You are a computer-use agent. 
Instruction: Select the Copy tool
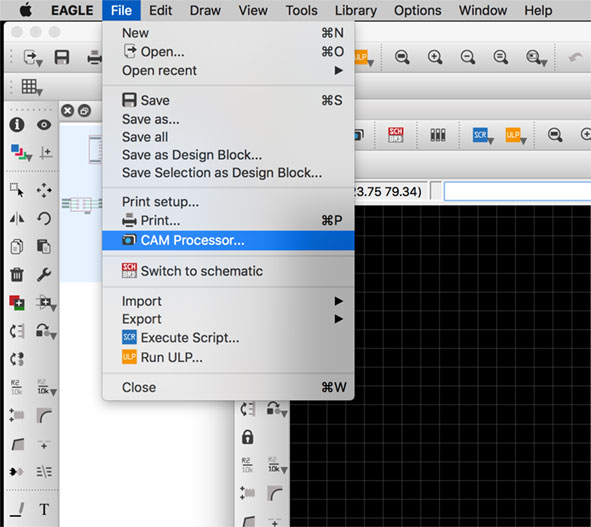[17, 247]
